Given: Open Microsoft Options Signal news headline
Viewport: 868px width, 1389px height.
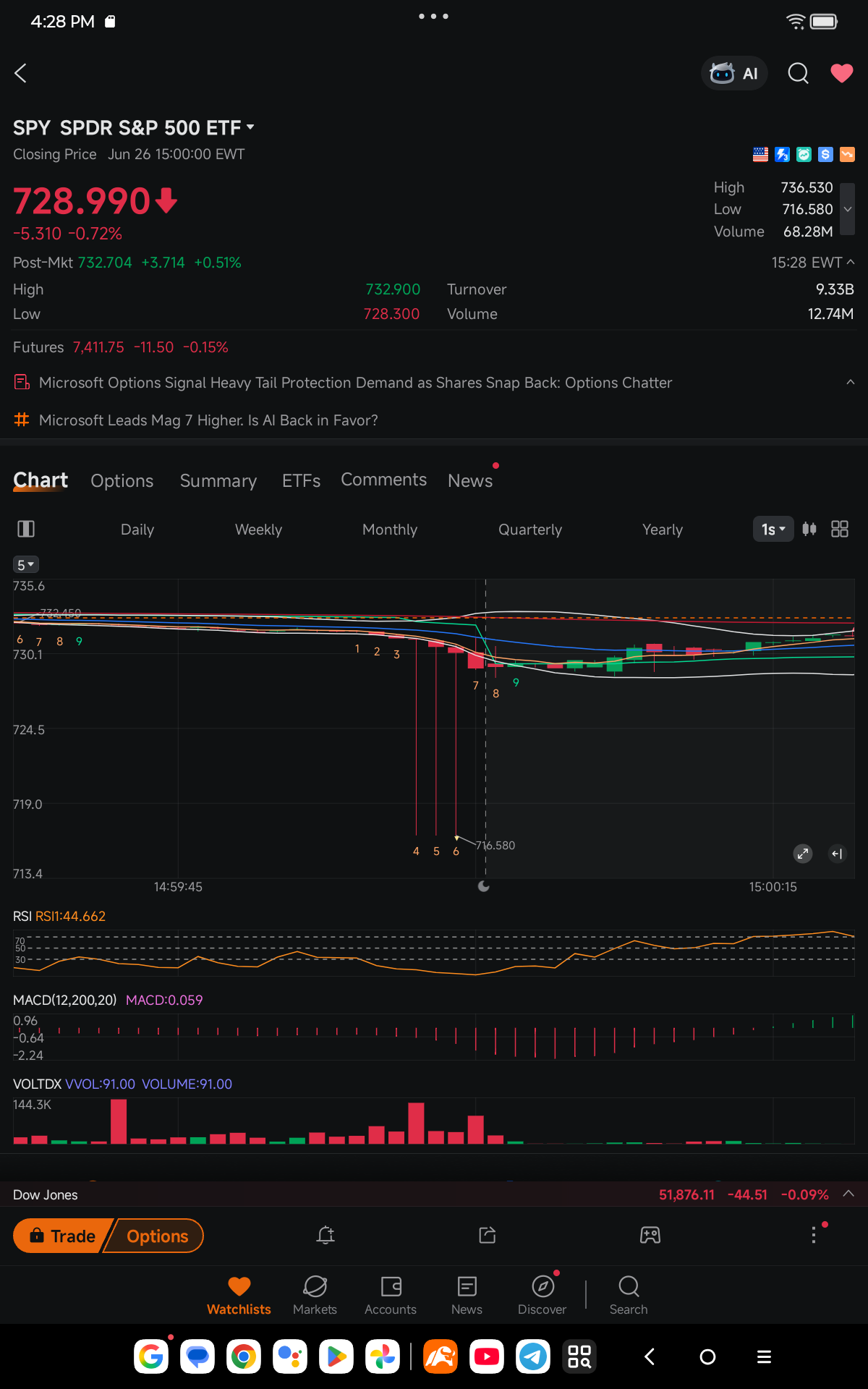Looking at the screenshot, I should click(355, 383).
